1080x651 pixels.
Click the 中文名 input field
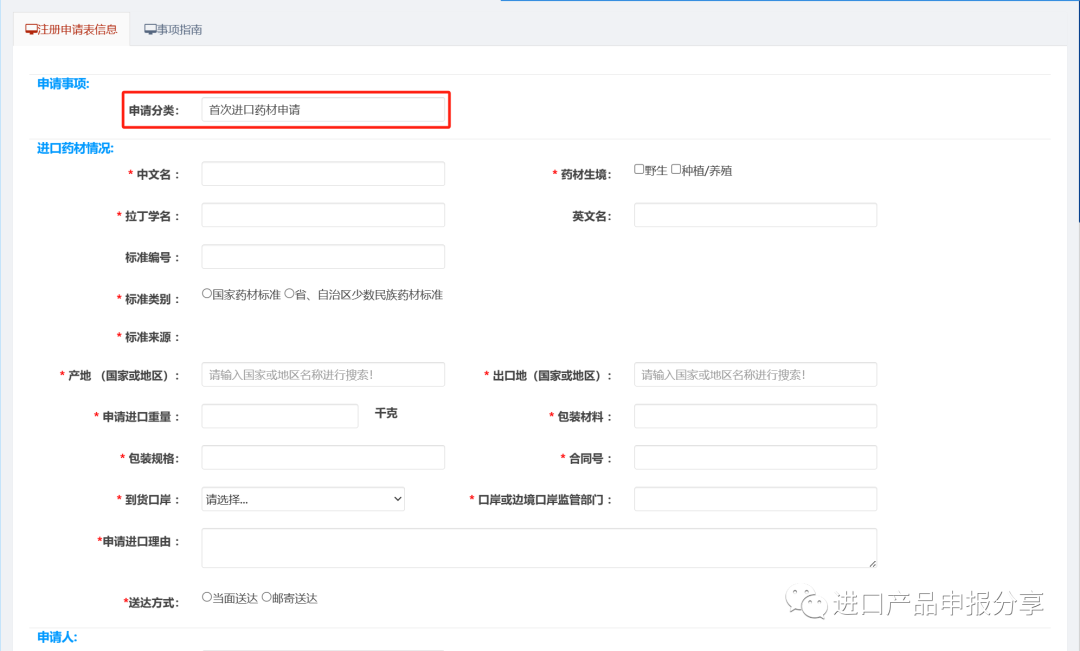[x=322, y=173]
